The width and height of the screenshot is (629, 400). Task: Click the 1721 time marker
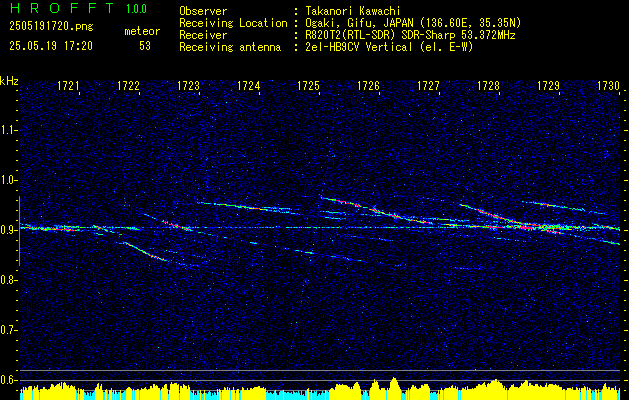(68, 86)
